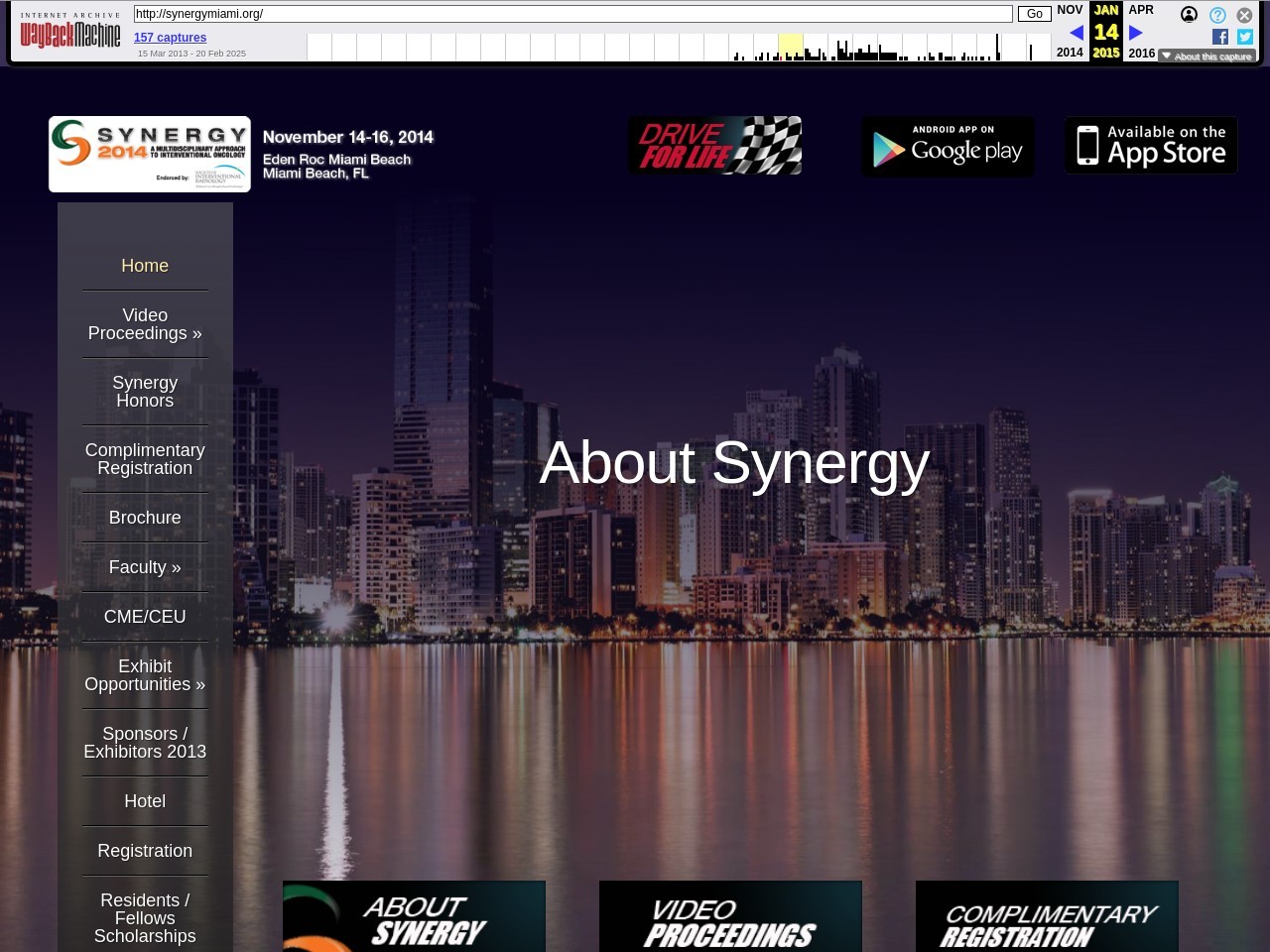Open Wayback Machine help icon
The width and height of the screenshot is (1270, 952).
[1217, 15]
